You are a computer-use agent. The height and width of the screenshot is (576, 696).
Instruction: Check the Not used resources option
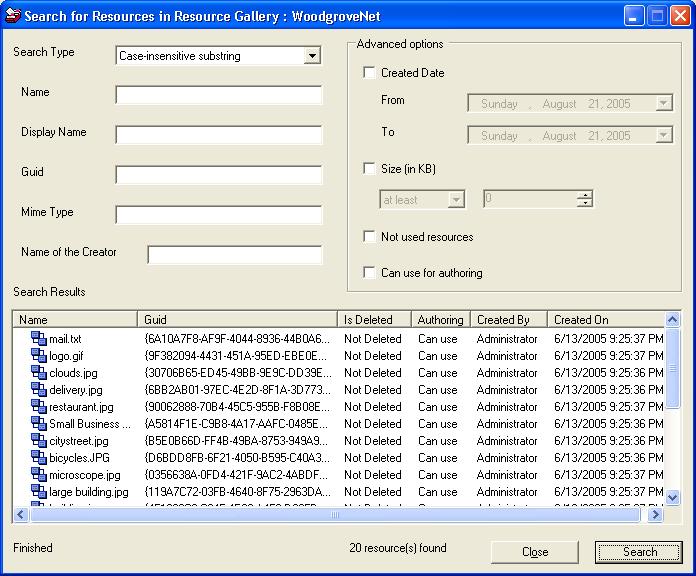pyautogui.click(x=370, y=237)
